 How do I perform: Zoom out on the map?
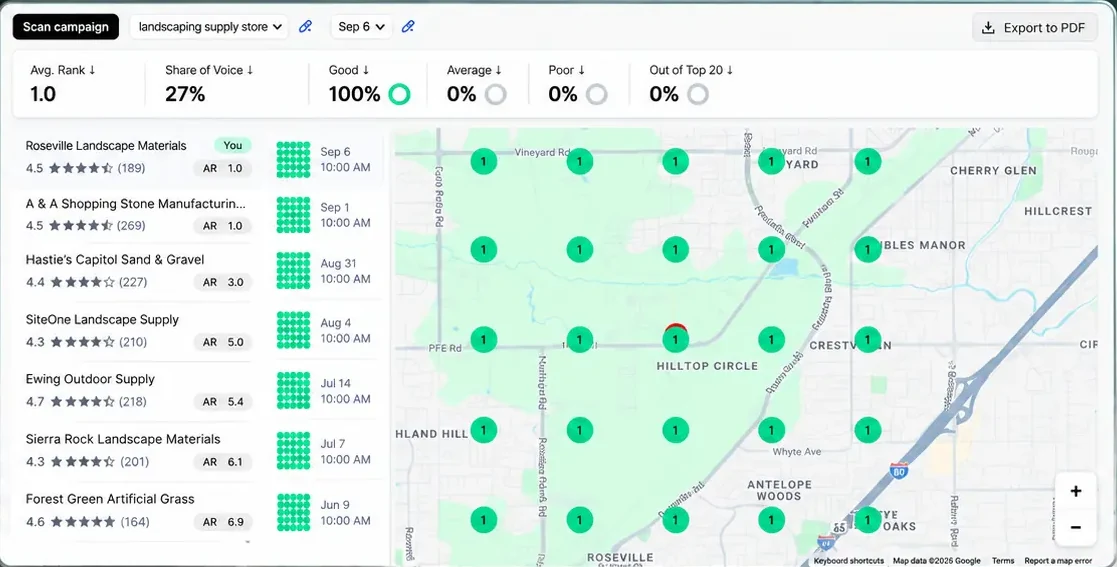[1076, 527]
